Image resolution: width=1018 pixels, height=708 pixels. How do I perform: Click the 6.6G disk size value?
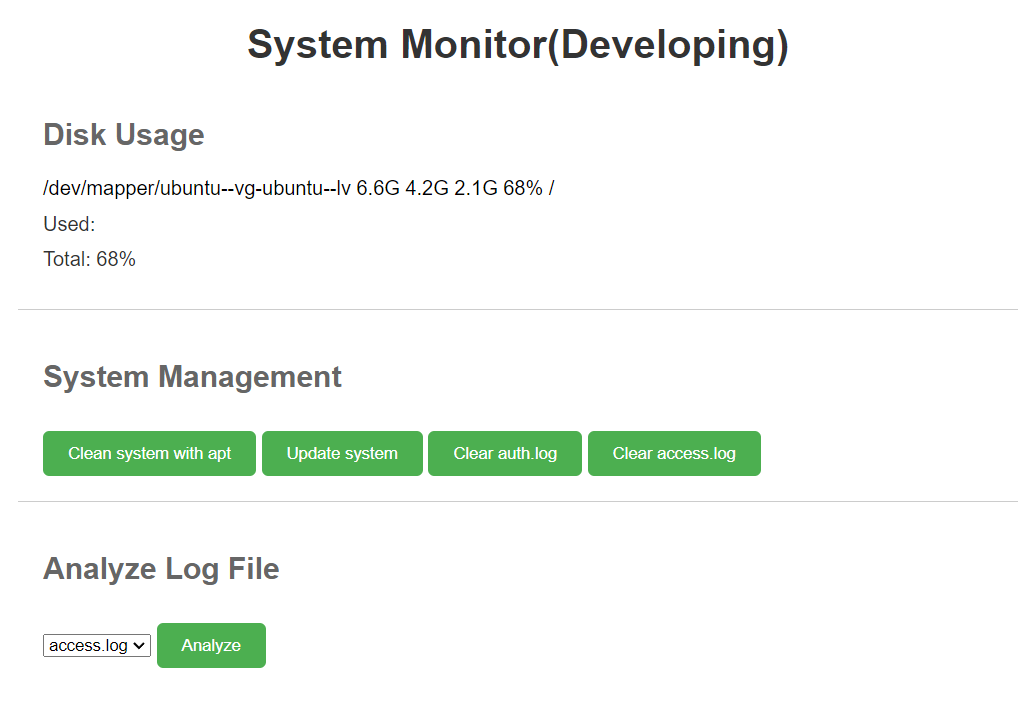(378, 188)
